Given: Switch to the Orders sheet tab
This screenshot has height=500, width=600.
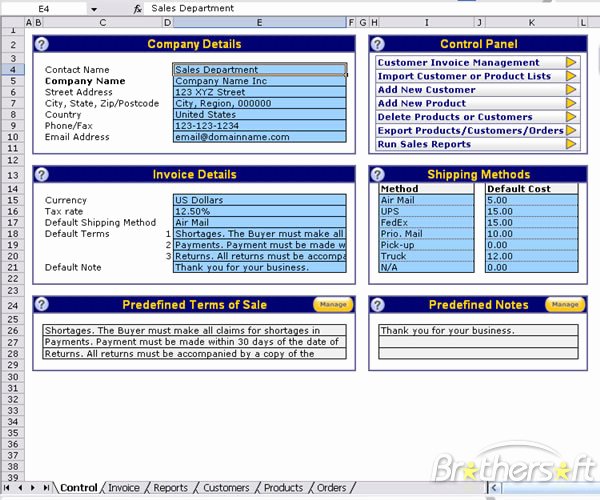Looking at the screenshot, I should pos(331,488).
